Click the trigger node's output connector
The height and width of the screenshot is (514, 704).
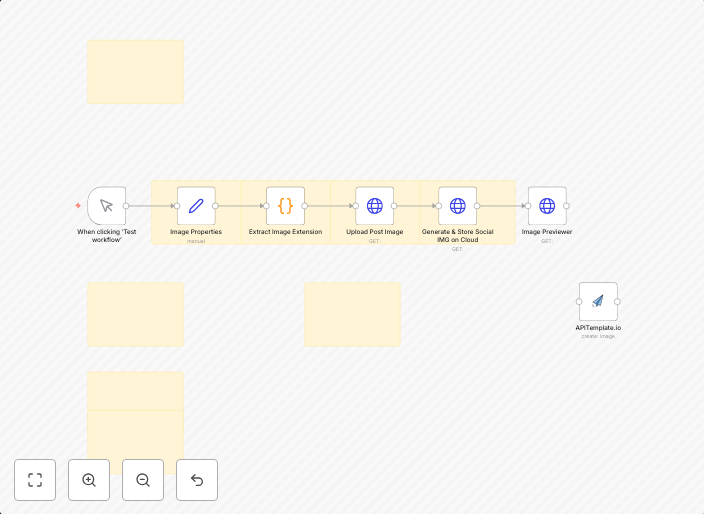pyautogui.click(x=126, y=206)
